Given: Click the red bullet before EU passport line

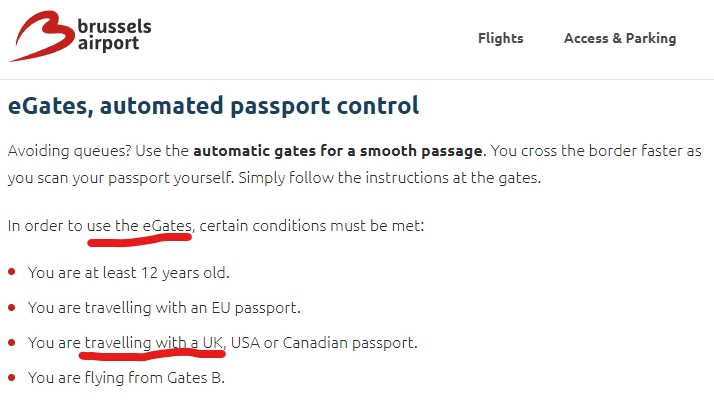Looking at the screenshot, I should click(x=12, y=307).
